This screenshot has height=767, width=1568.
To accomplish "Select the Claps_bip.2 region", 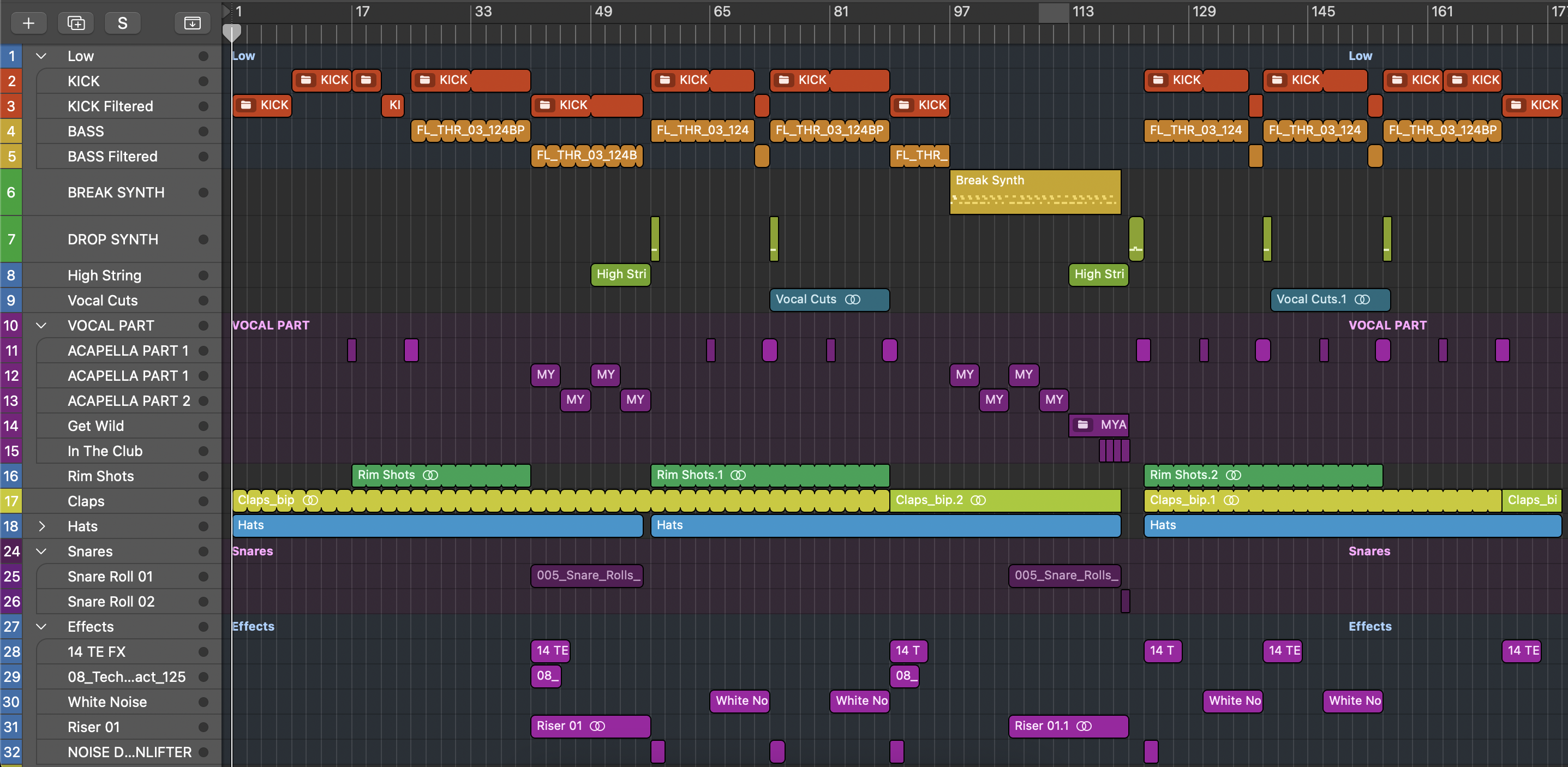I will pyautogui.click(x=1005, y=500).
